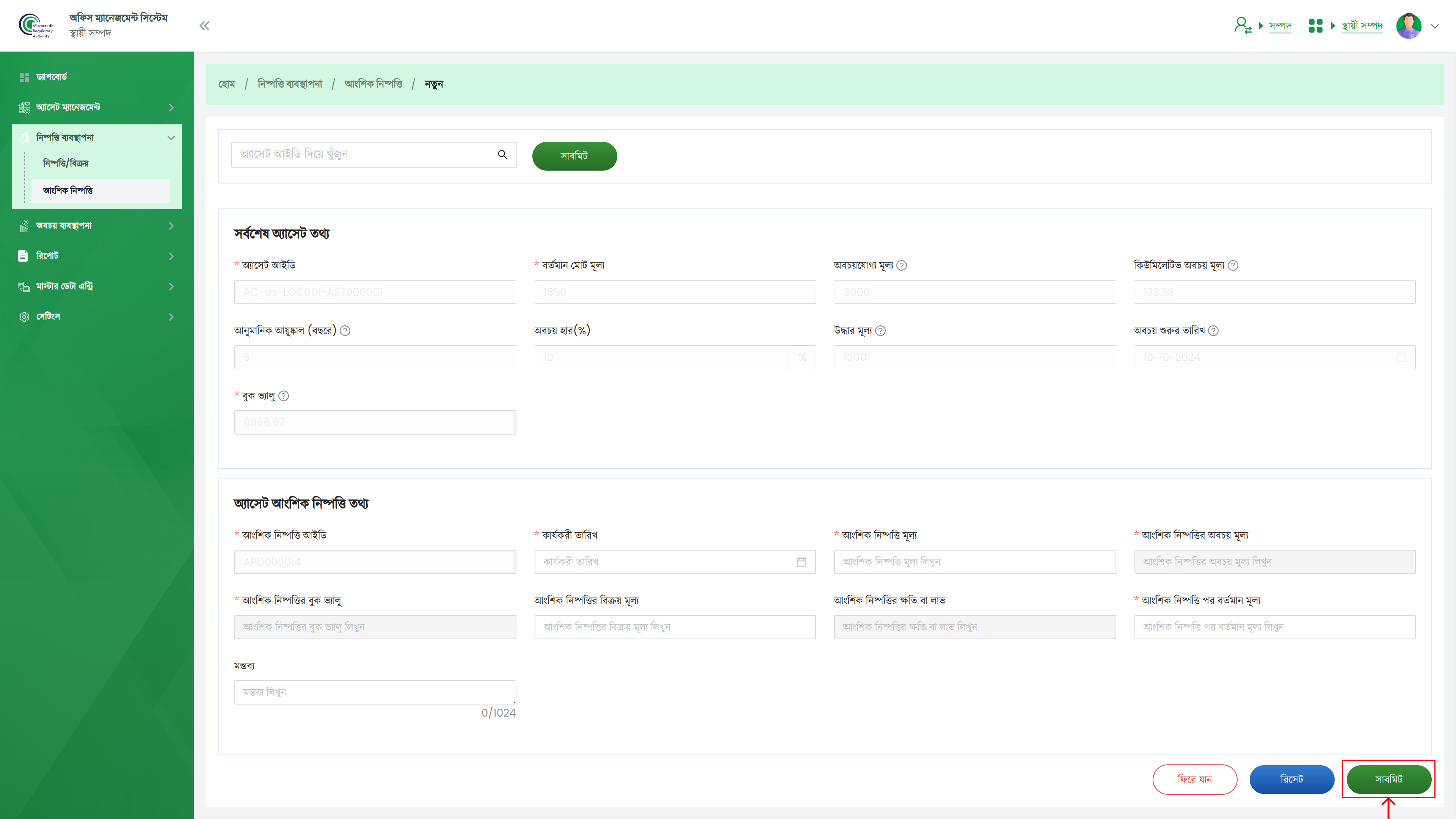Click help icon beside আনুমানিক আয়ুষ্কাল
The height and width of the screenshot is (819, 1456).
(x=345, y=331)
